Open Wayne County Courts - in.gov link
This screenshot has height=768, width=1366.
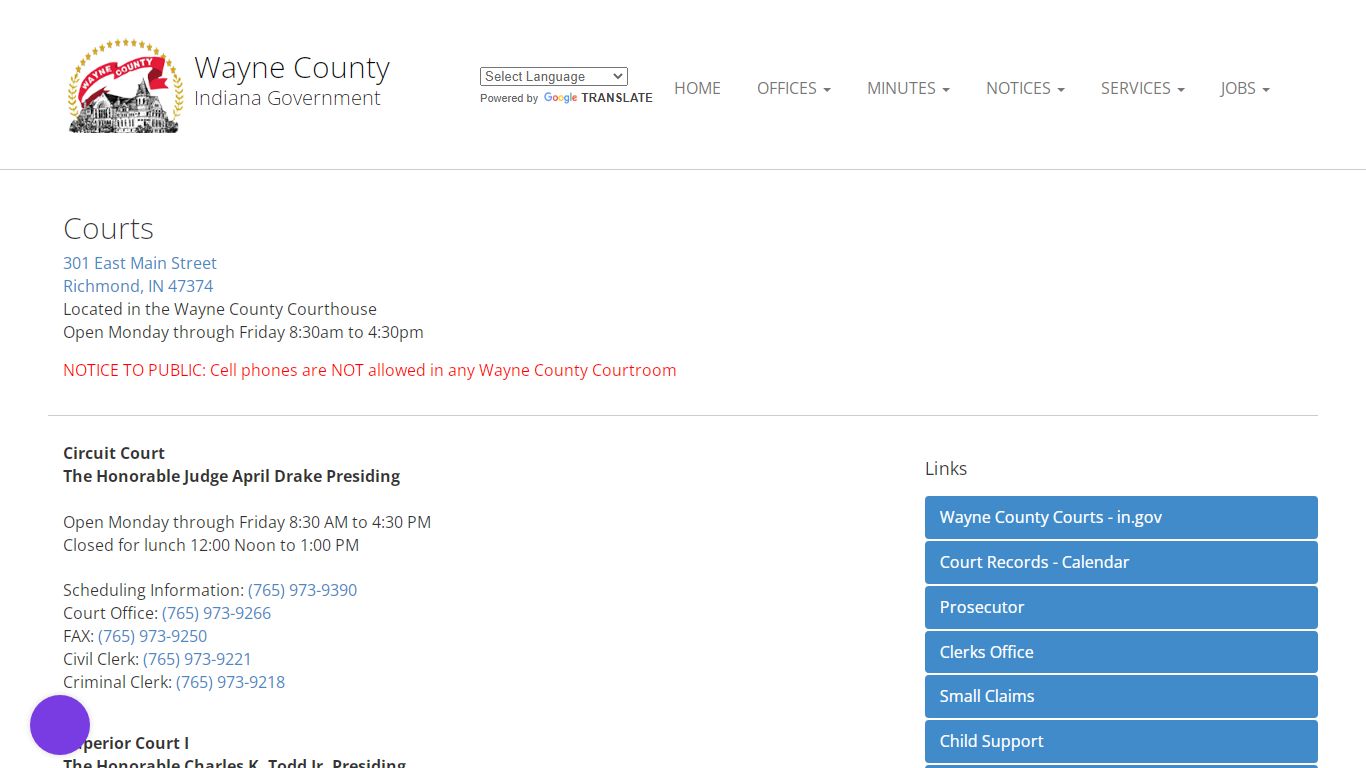coord(1121,517)
